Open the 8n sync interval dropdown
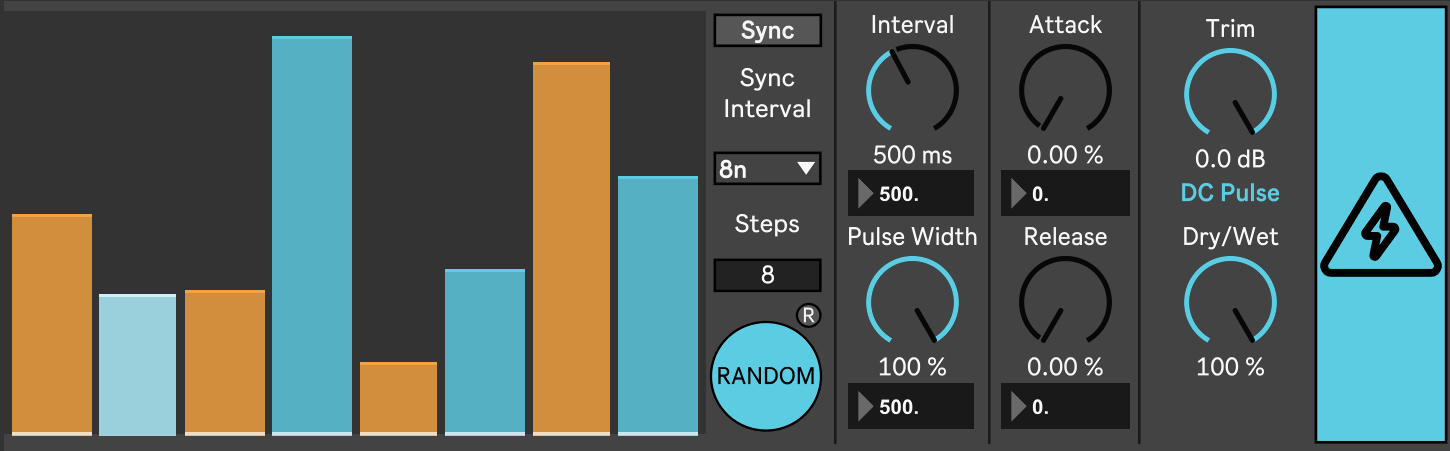1450x451 pixels. coord(767,169)
